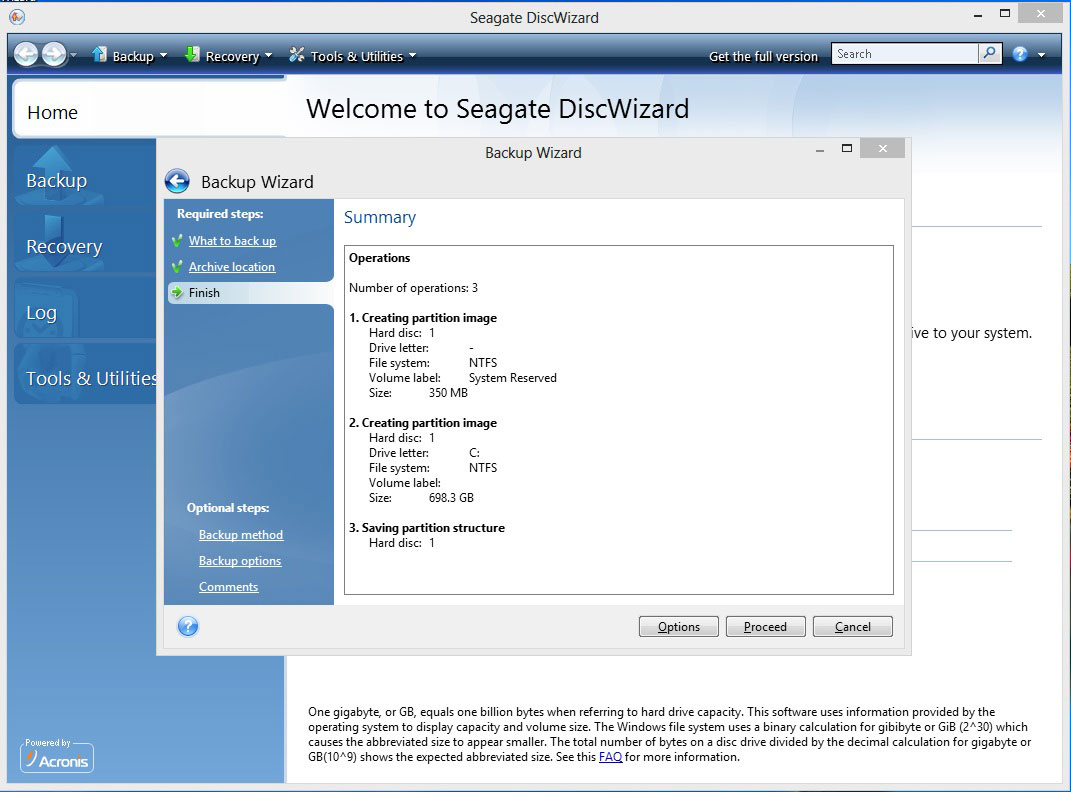Screen dimensions: 1071x792
Task: Click the magnifier search button
Action: [990, 54]
